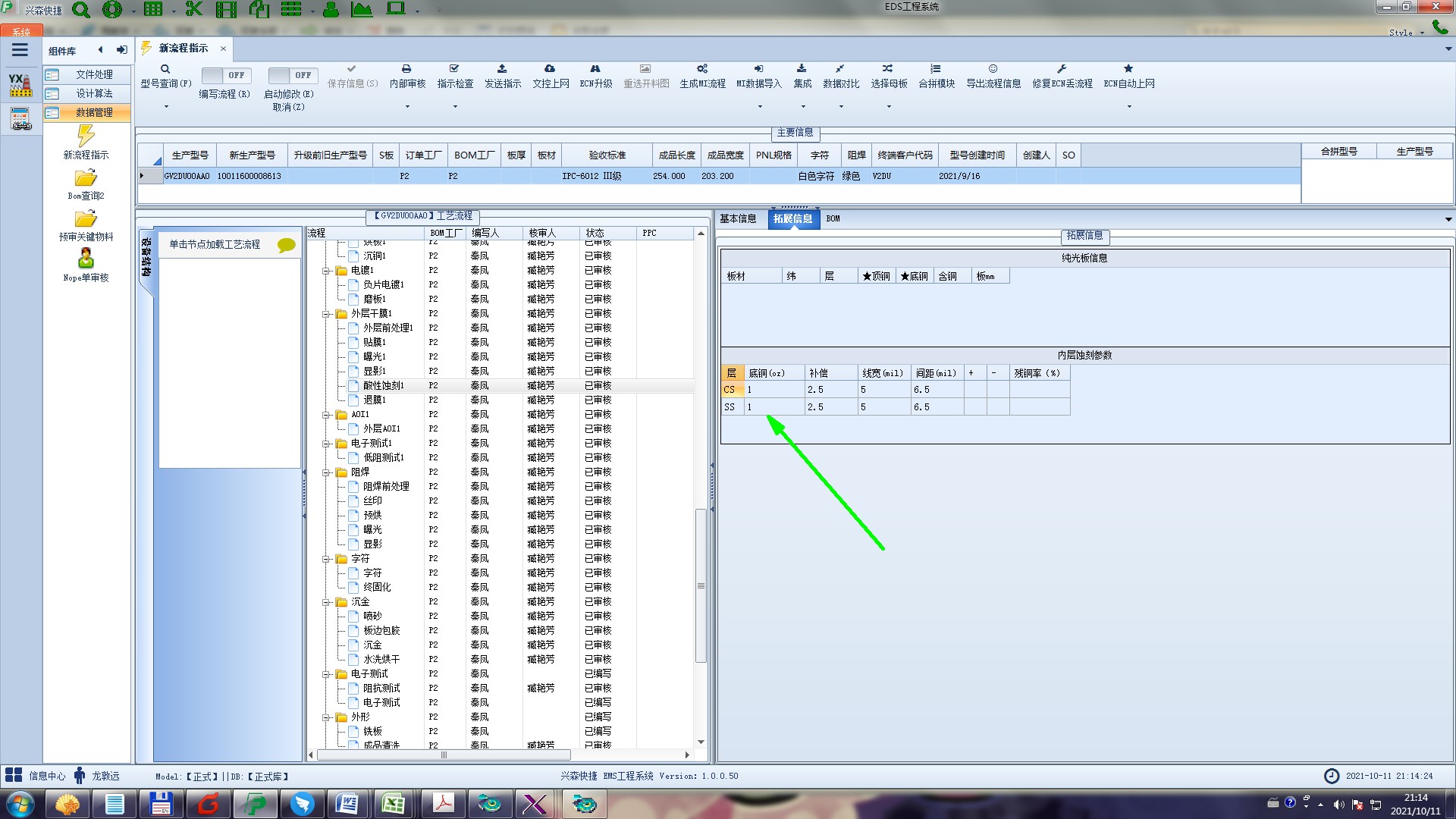
Task: Click the 修复ECN丢流程 wrench icon
Action: pyautogui.click(x=1062, y=69)
